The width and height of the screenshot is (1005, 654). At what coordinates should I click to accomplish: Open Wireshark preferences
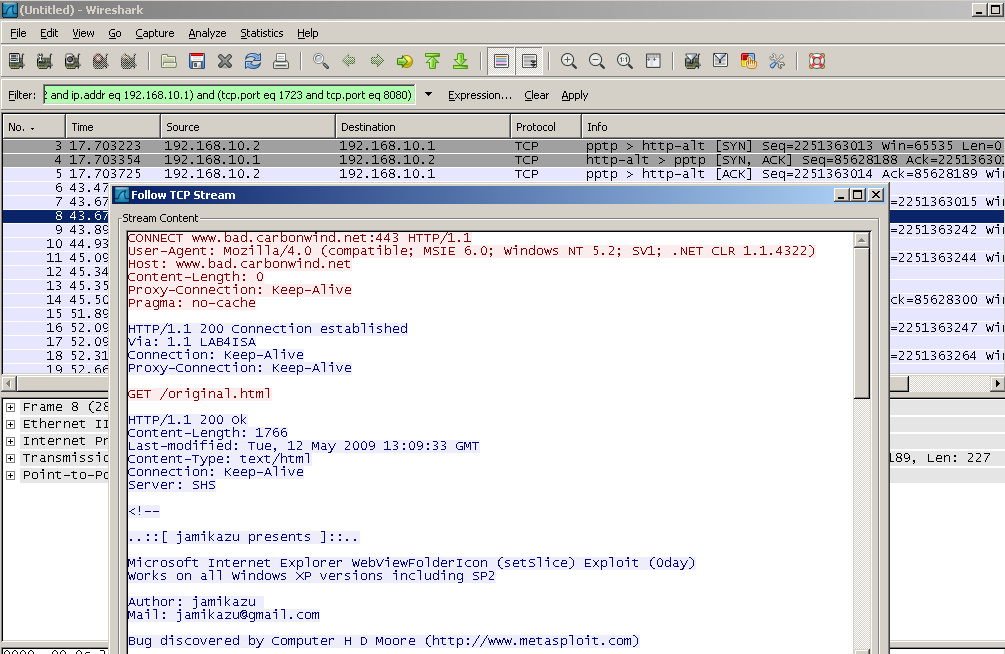coord(777,61)
